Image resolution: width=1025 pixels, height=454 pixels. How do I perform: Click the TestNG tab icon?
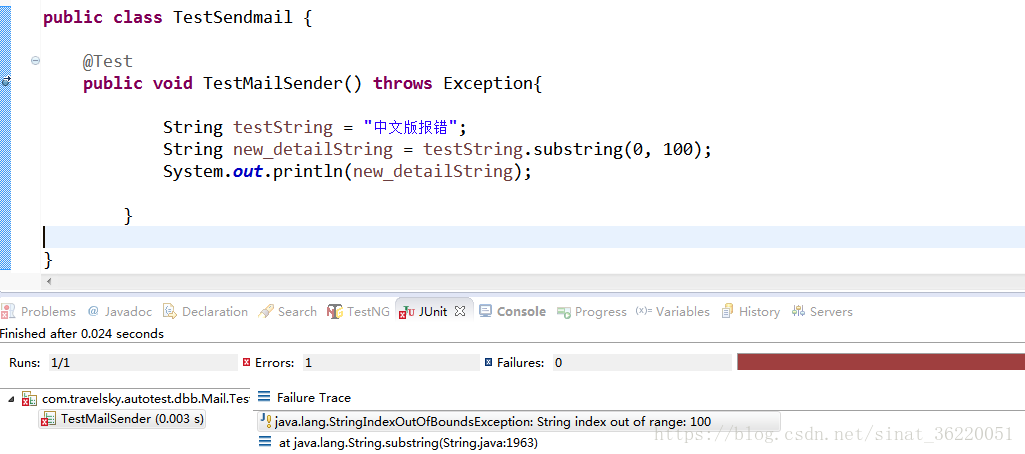click(335, 312)
